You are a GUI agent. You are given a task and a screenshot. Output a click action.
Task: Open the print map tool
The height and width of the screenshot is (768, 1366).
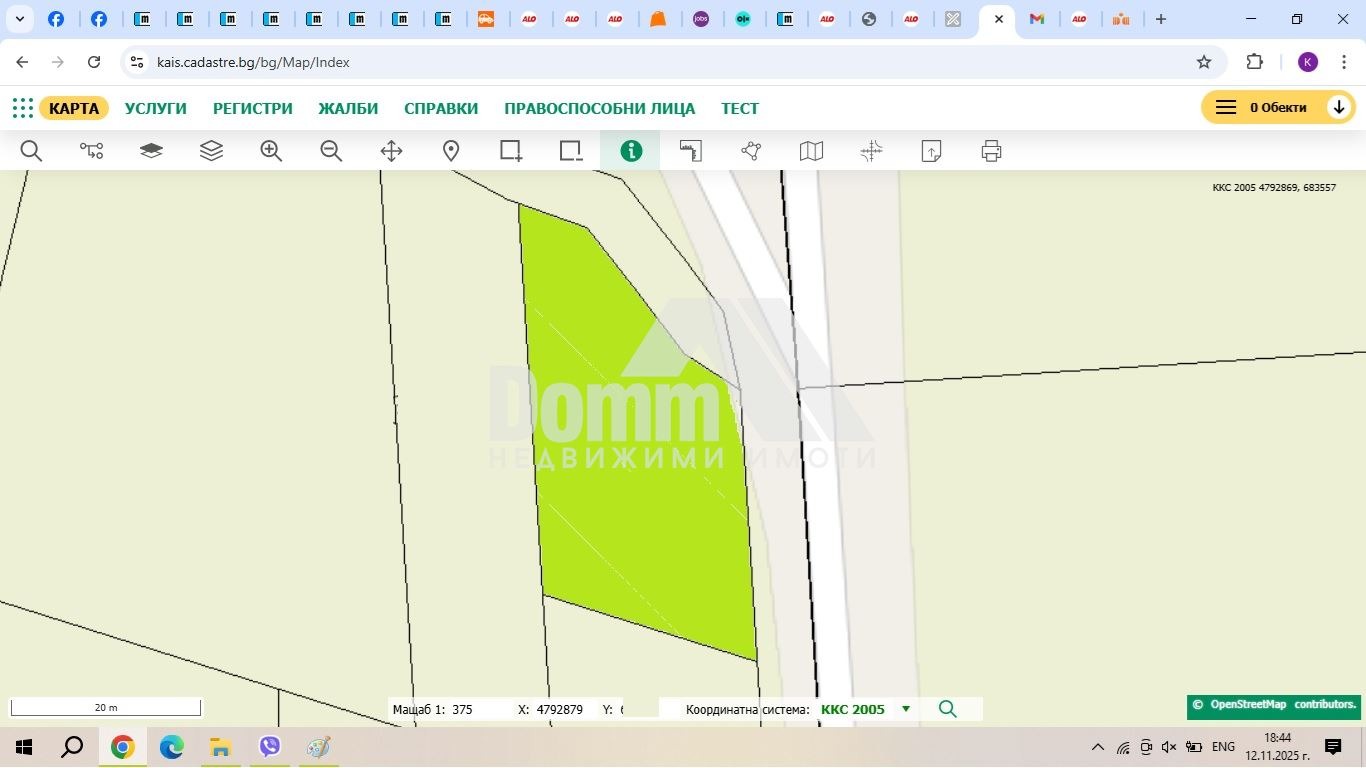pyautogui.click(x=991, y=151)
